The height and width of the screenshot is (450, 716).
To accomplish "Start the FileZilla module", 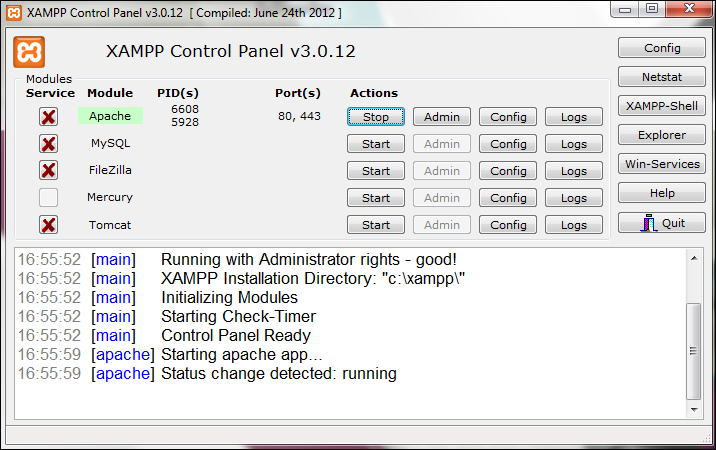I will tap(376, 171).
